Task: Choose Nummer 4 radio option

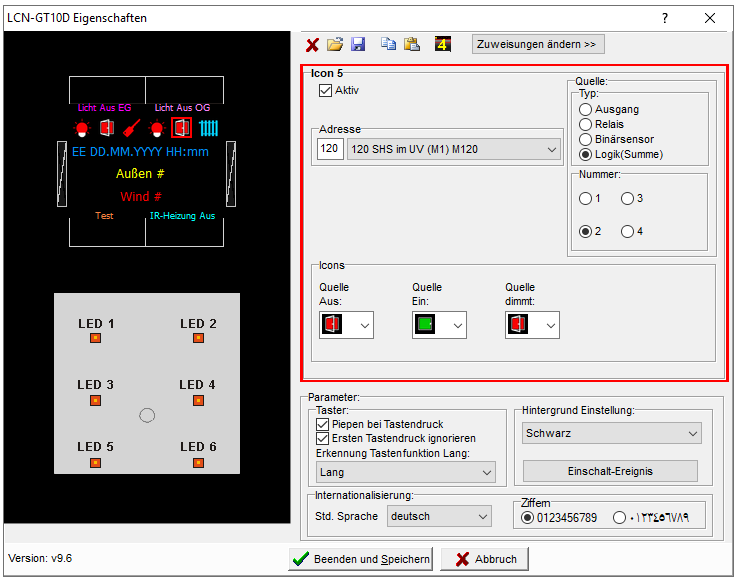Action: (x=628, y=231)
